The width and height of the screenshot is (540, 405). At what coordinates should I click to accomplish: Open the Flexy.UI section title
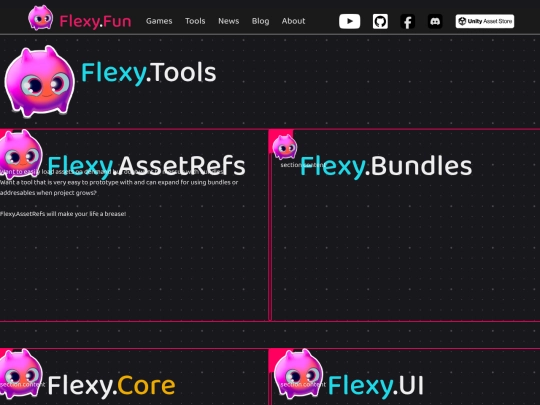pos(375,385)
